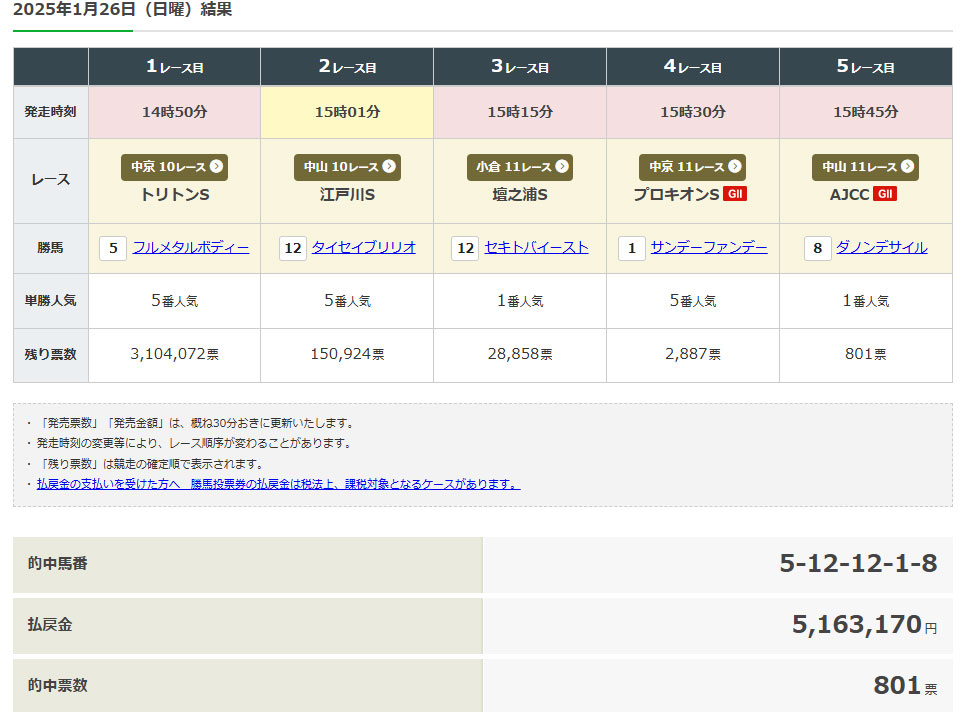The height and width of the screenshot is (712, 974).
Task: Click the highlighted 15時01分 start time cell
Action: 347,112
